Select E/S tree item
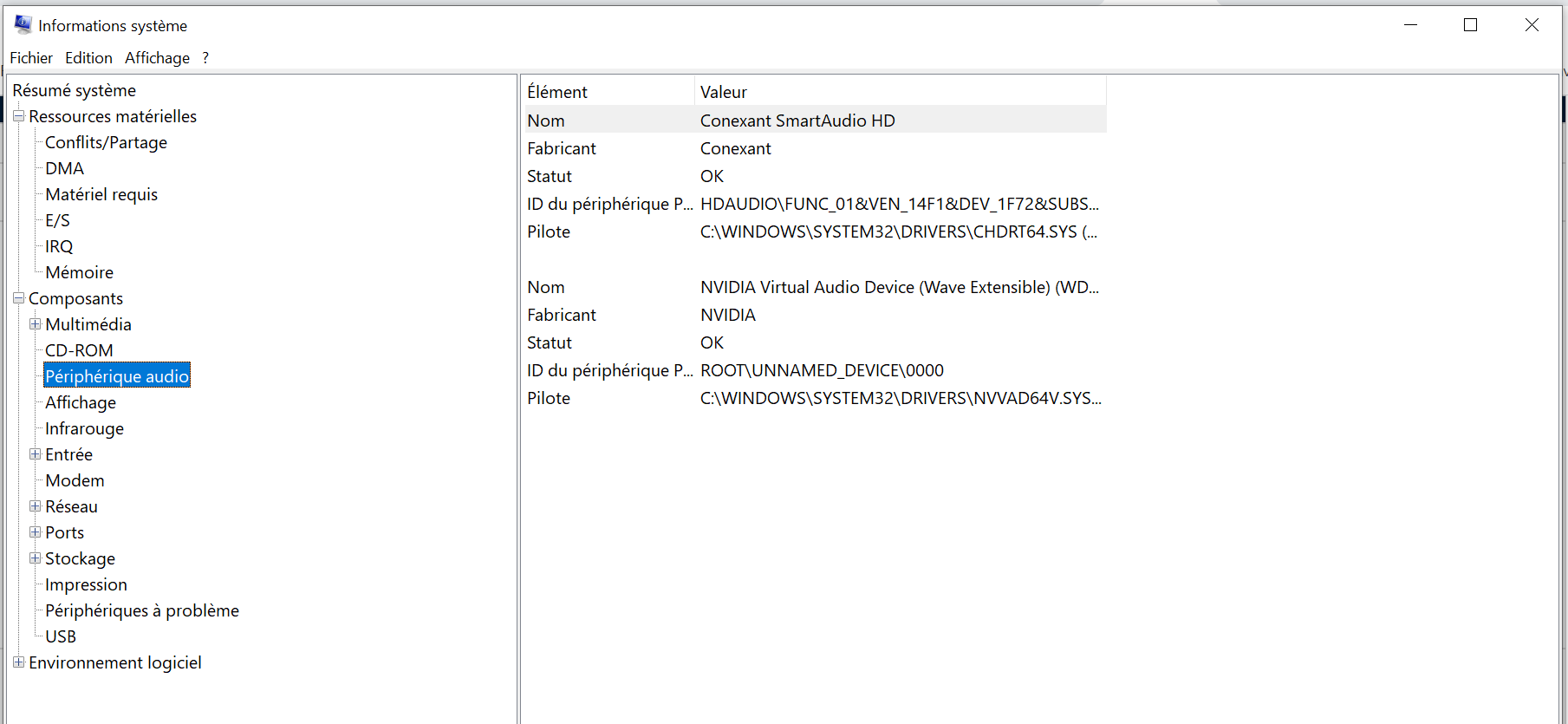The width and height of the screenshot is (1568, 724). [57, 220]
